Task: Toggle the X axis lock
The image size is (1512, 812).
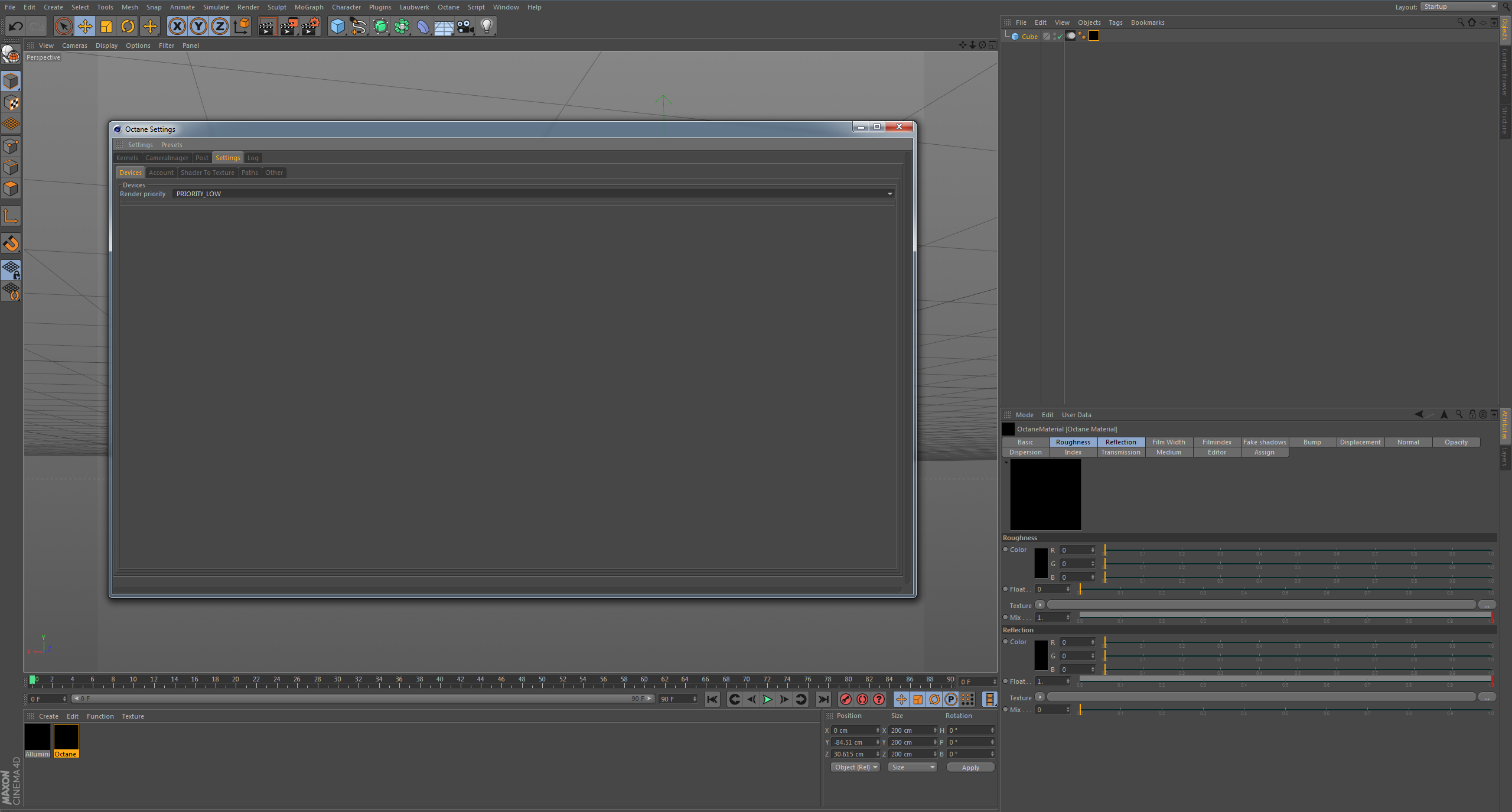Action: (177, 27)
